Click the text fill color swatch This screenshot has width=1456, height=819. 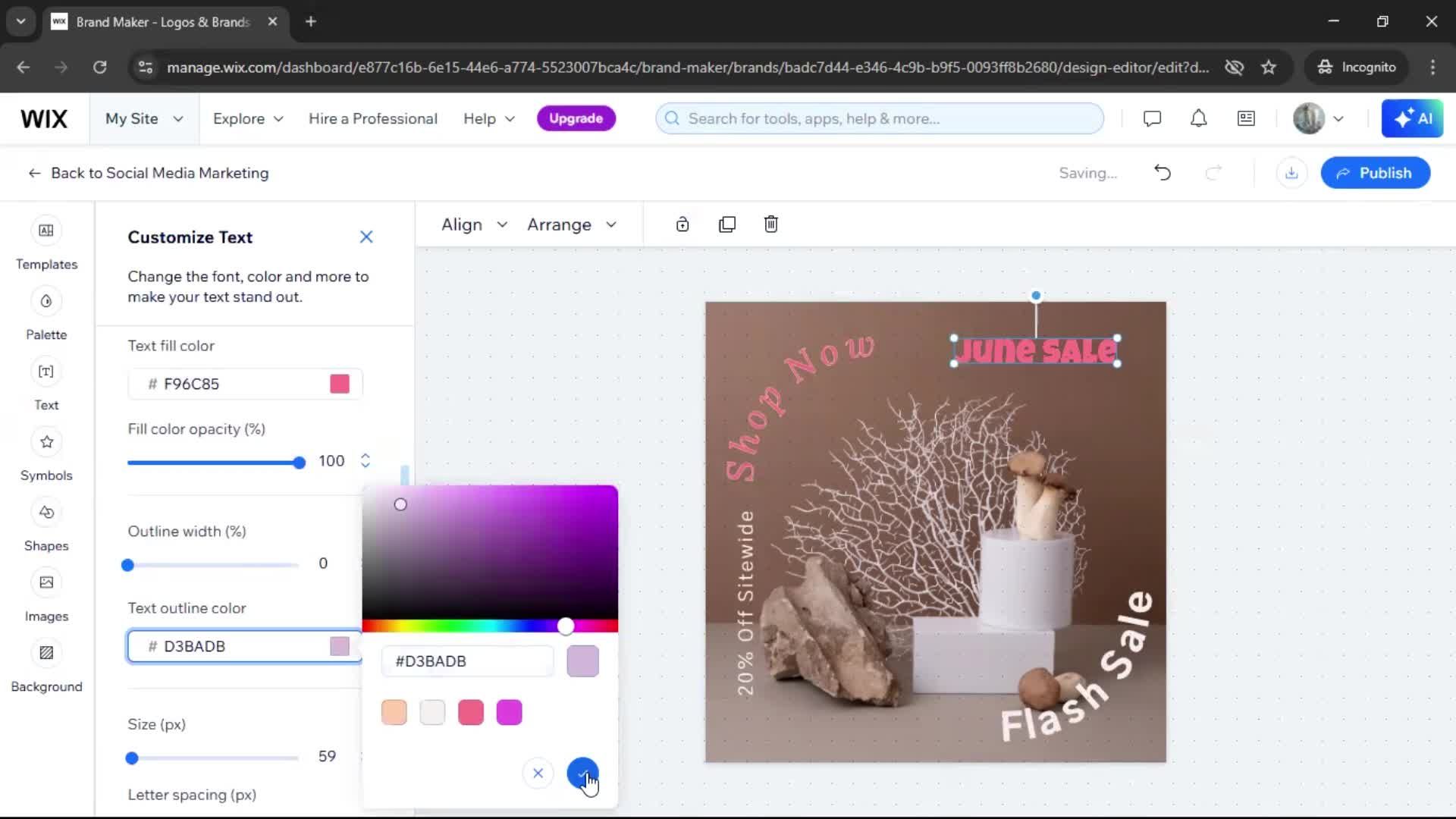pyautogui.click(x=340, y=384)
